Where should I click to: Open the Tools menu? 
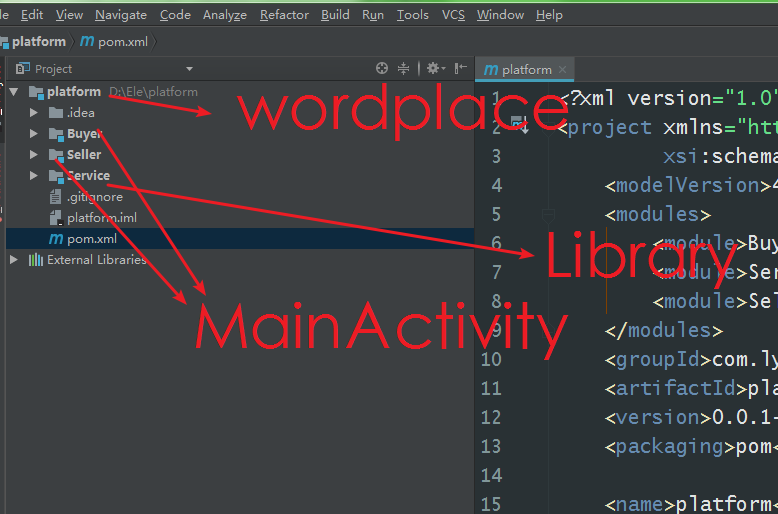pyautogui.click(x=412, y=15)
